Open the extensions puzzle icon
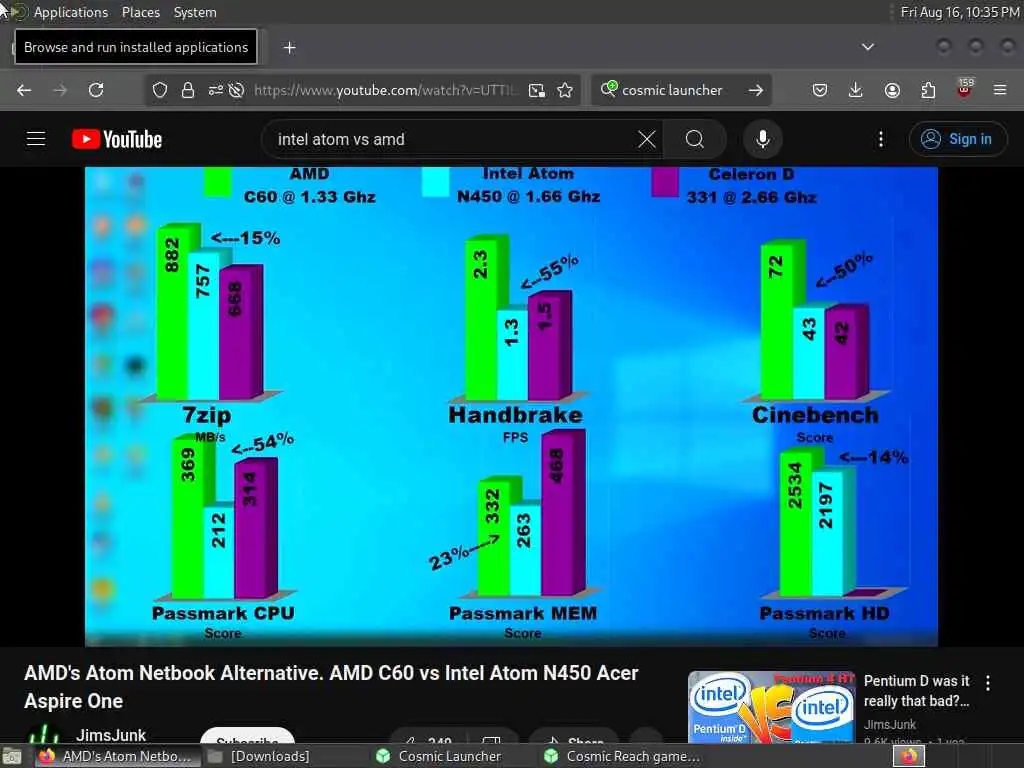Viewport: 1024px width, 768px height. pos(928,90)
